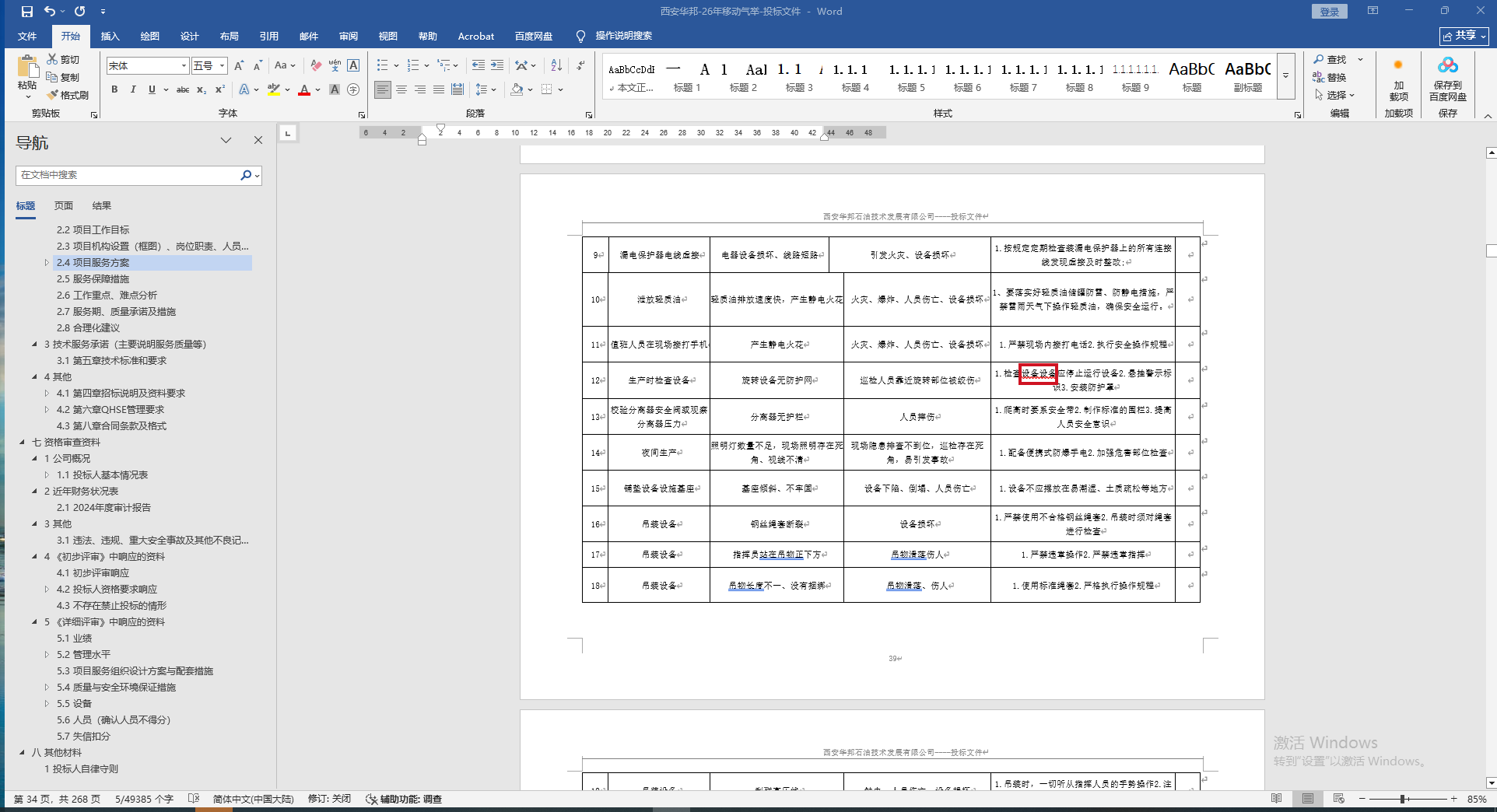Collapse the '七 资格审查资料' heading in navigation
1497x812 pixels.
pos(22,442)
